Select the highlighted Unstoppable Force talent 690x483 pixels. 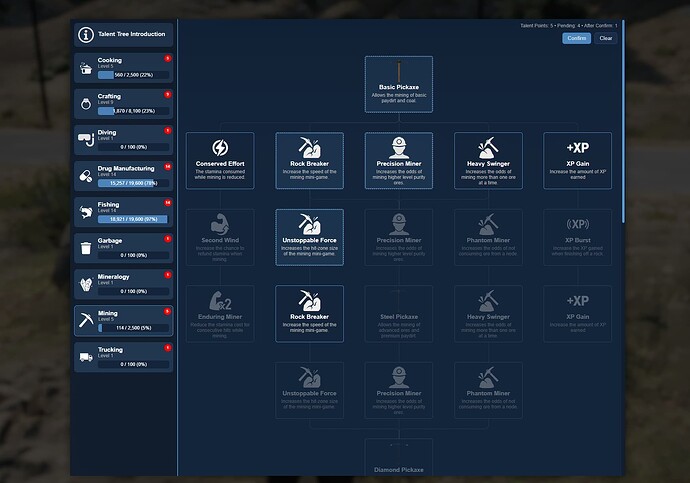[x=309, y=237]
